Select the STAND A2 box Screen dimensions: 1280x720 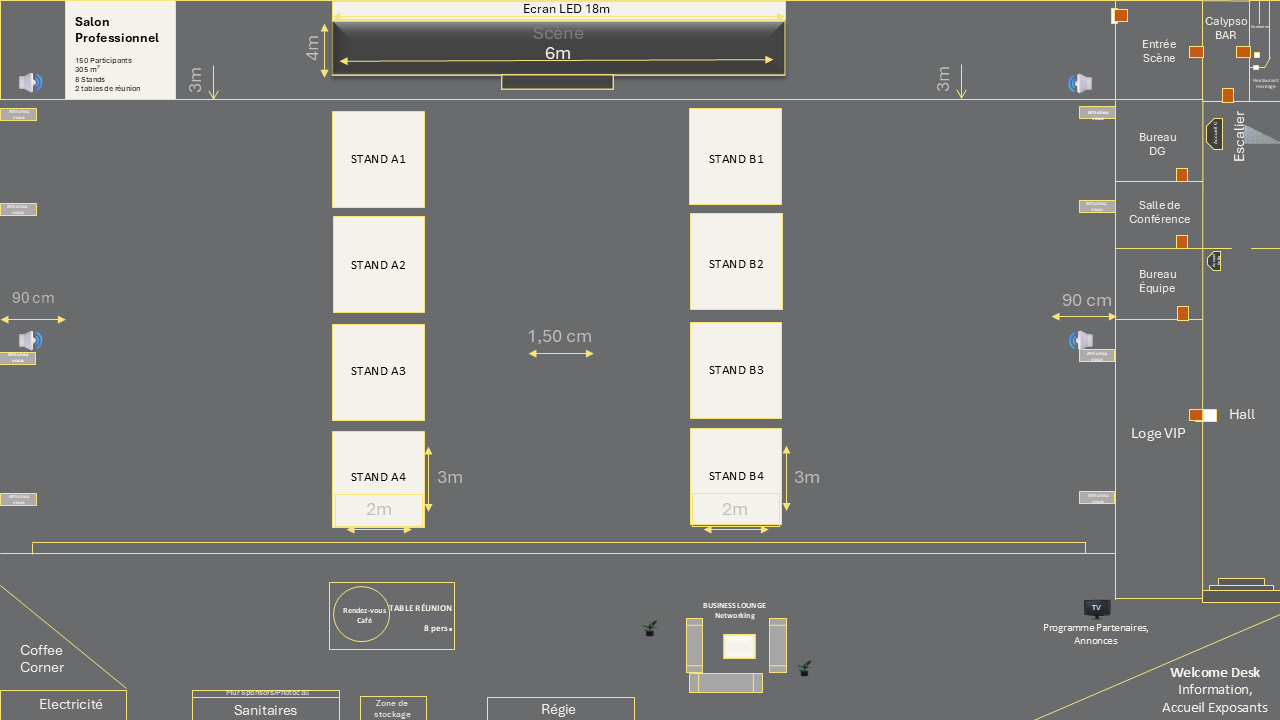point(379,265)
